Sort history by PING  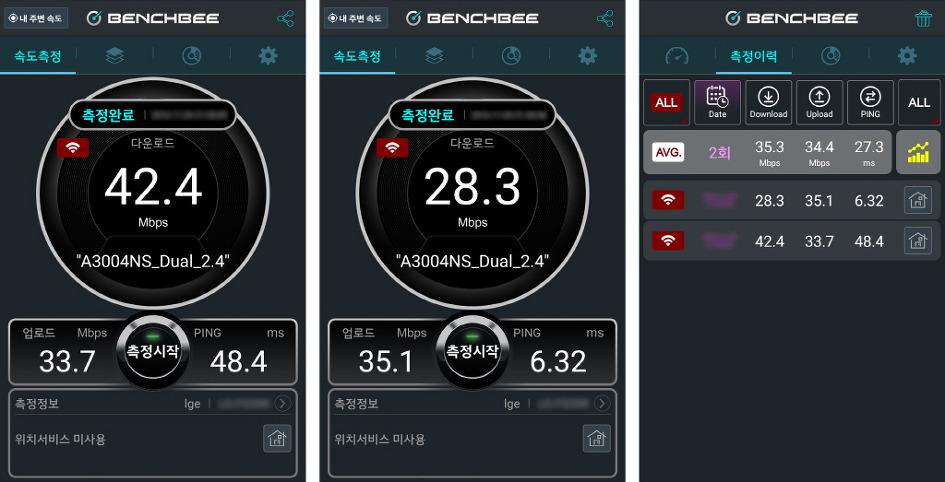(870, 102)
